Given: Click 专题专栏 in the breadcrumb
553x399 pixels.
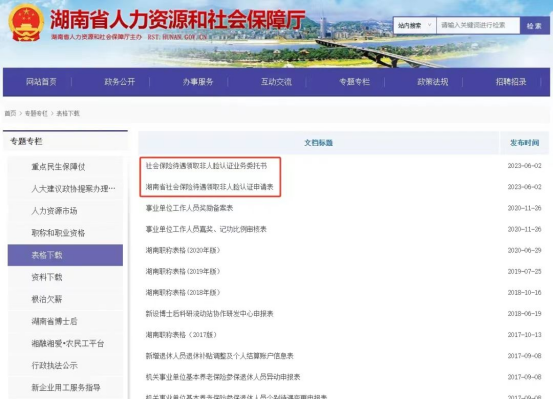Looking at the screenshot, I should click(36, 113).
